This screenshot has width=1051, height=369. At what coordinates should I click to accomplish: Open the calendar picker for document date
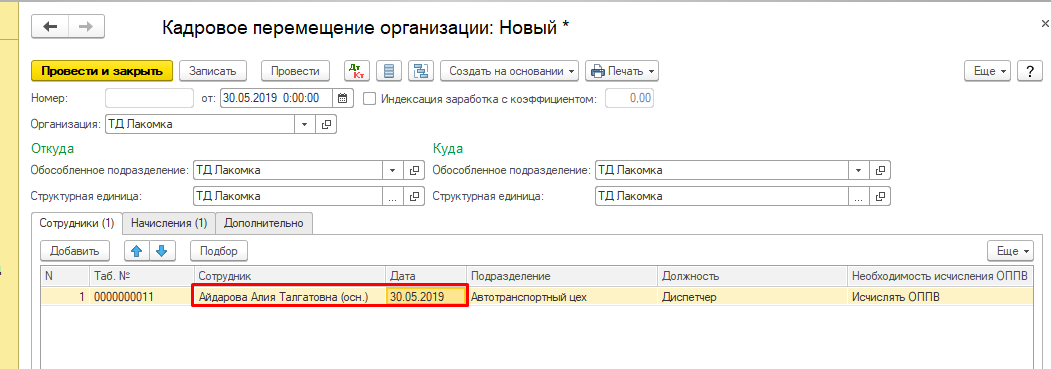coord(343,98)
